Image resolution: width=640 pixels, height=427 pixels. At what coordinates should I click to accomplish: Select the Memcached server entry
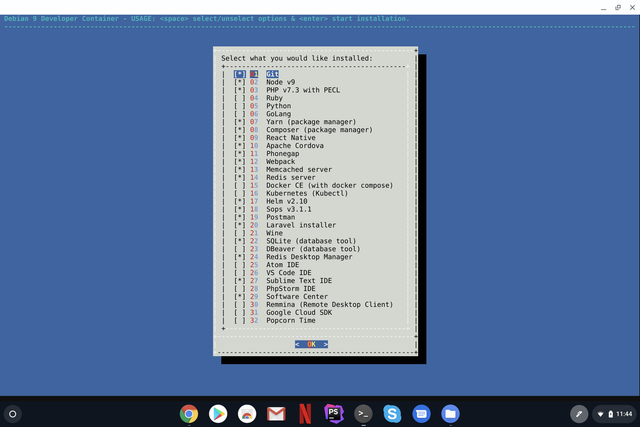pos(283,169)
